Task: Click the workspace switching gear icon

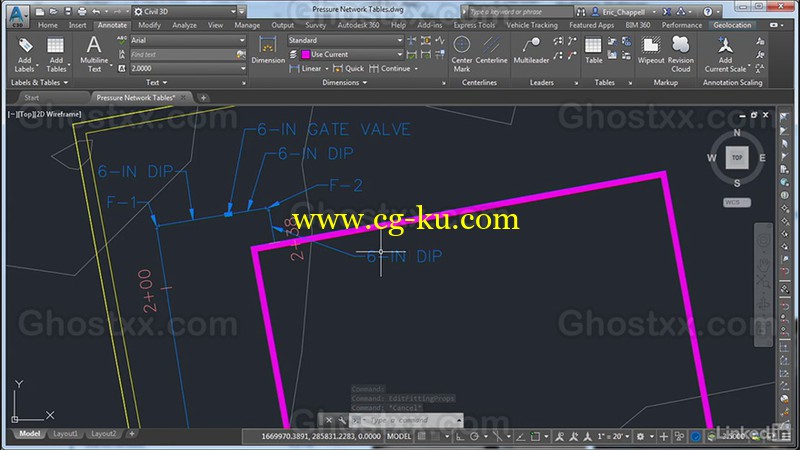Action: pyautogui.click(x=640, y=436)
